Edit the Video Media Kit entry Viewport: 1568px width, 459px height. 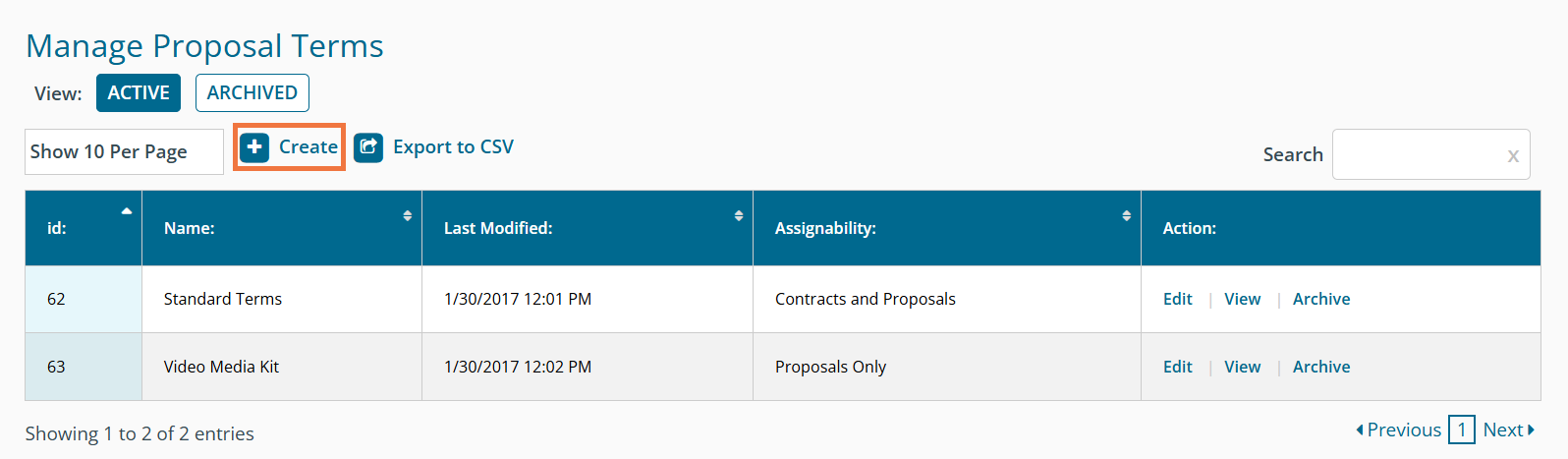point(1177,367)
